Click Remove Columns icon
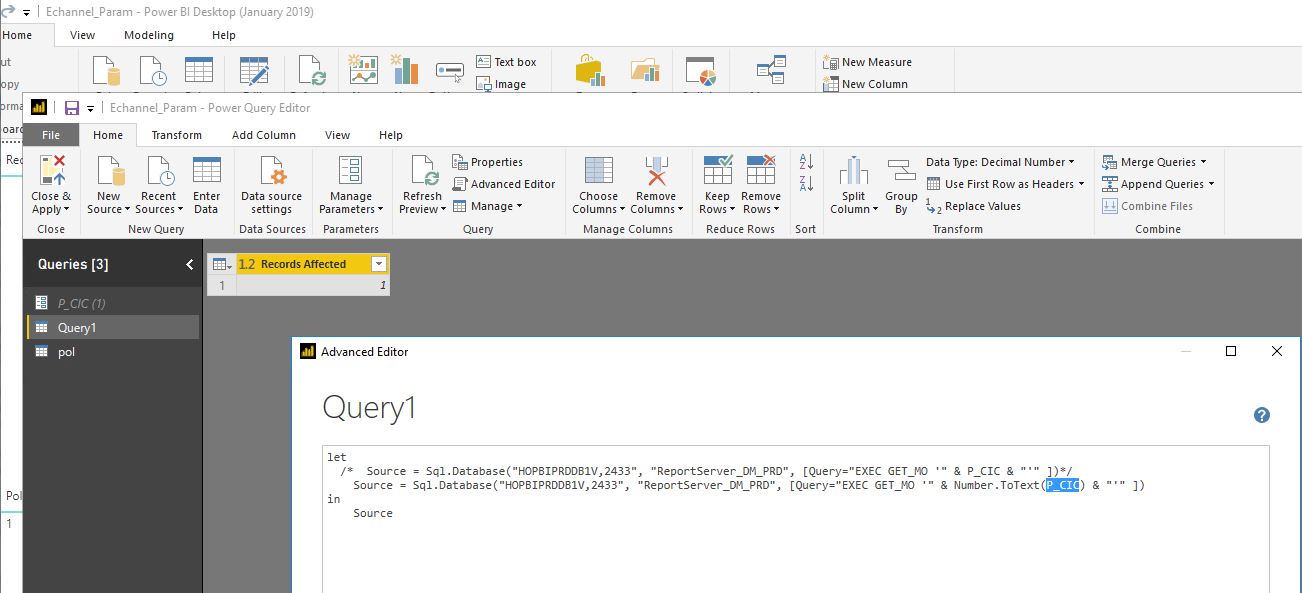The width and height of the screenshot is (1302, 593). (656, 170)
